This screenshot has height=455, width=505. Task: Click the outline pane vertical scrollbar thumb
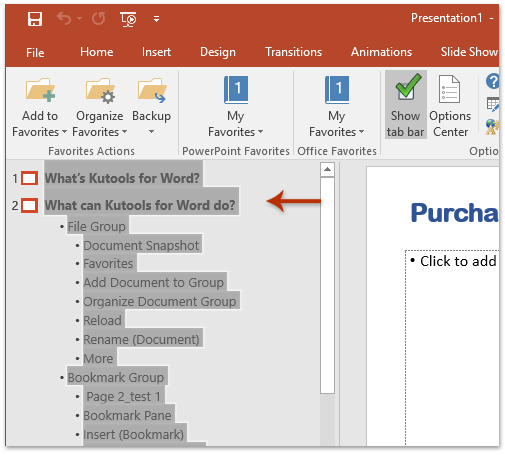tap(327, 285)
